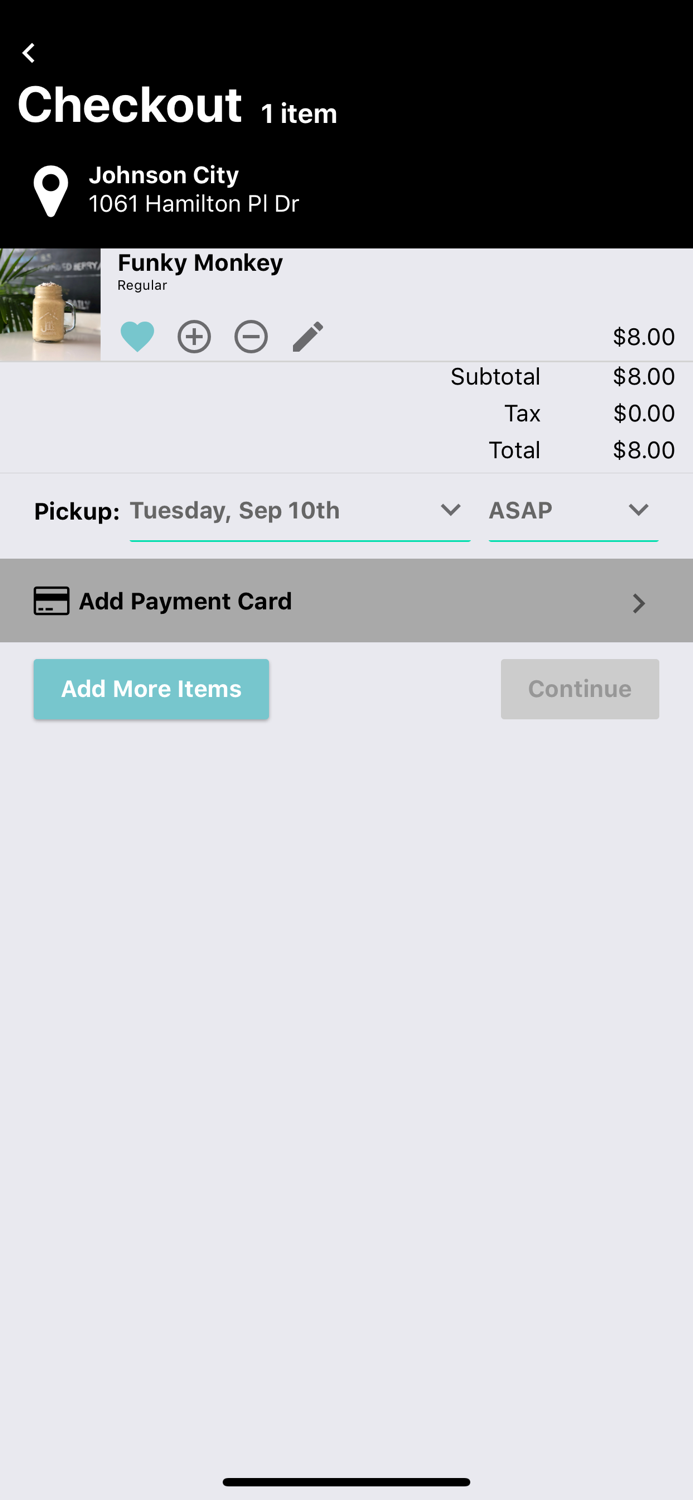Tap the 1061 Hamilton Pl Dr address
This screenshot has width=693, height=1500.
coord(194,204)
